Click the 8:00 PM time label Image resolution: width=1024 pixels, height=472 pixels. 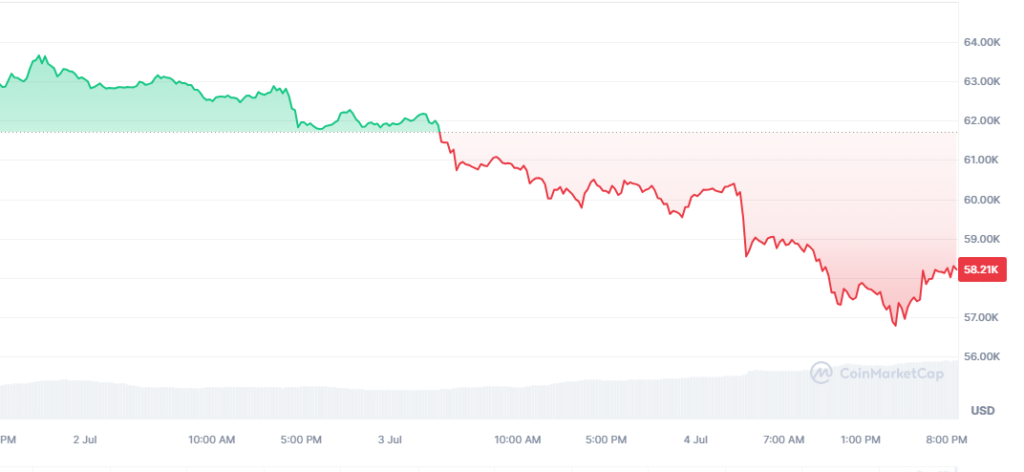[x=946, y=439]
